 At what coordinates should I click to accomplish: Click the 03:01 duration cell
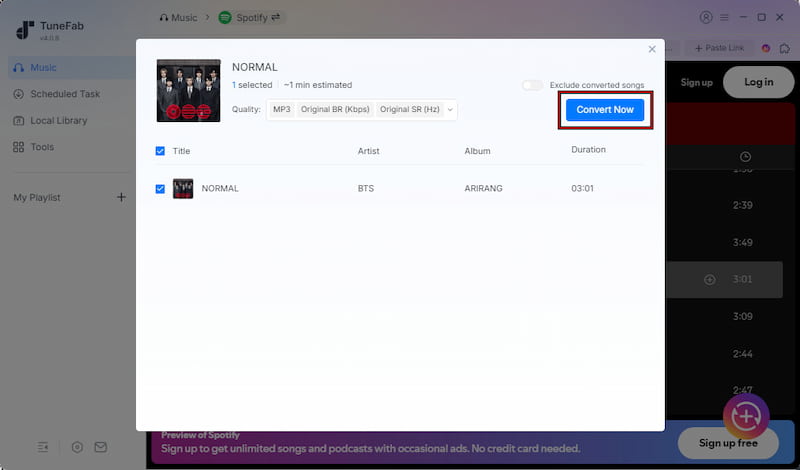(582, 188)
